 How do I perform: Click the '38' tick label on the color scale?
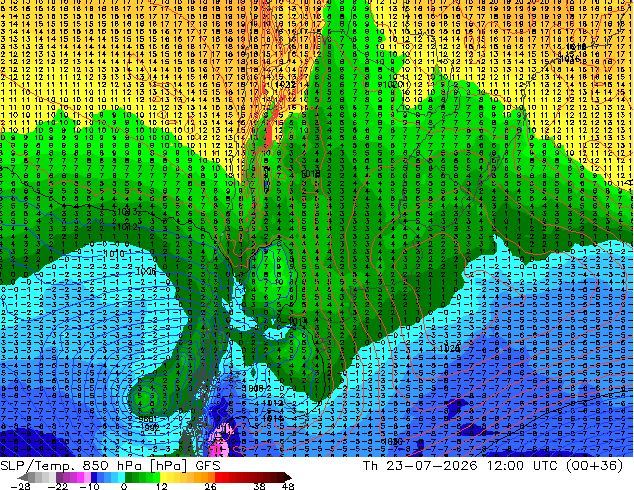coord(260,486)
